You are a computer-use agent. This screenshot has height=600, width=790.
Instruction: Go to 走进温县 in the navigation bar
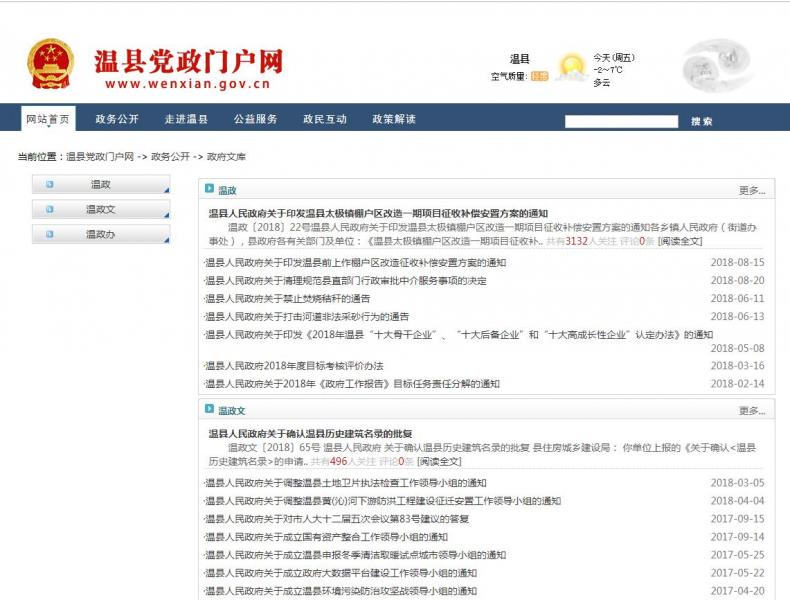point(186,119)
